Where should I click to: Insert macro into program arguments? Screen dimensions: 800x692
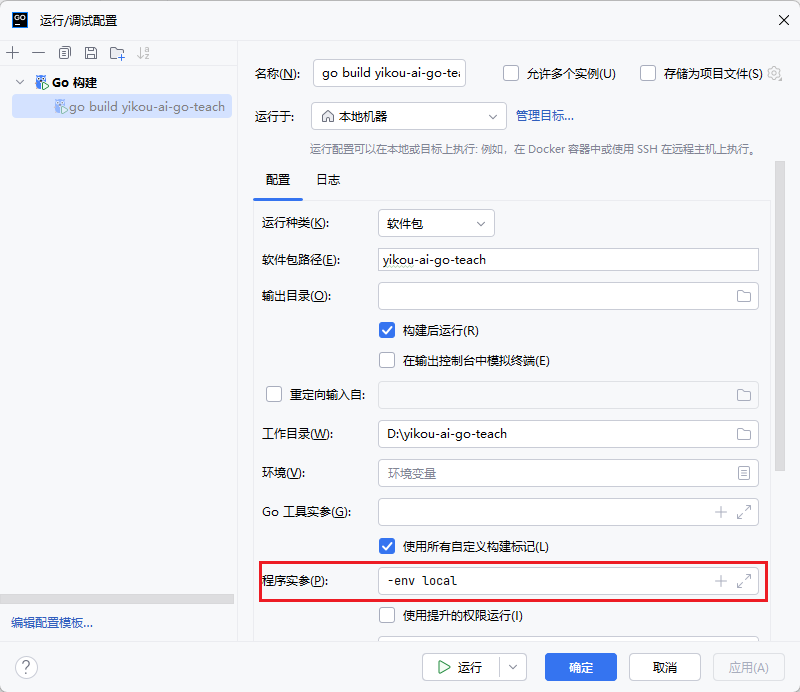click(x=720, y=581)
